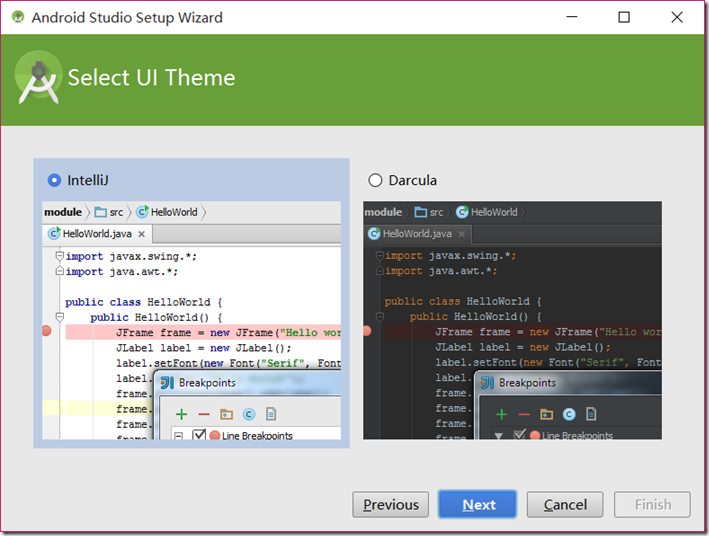Select the Darcula theme radio button

coord(376,181)
